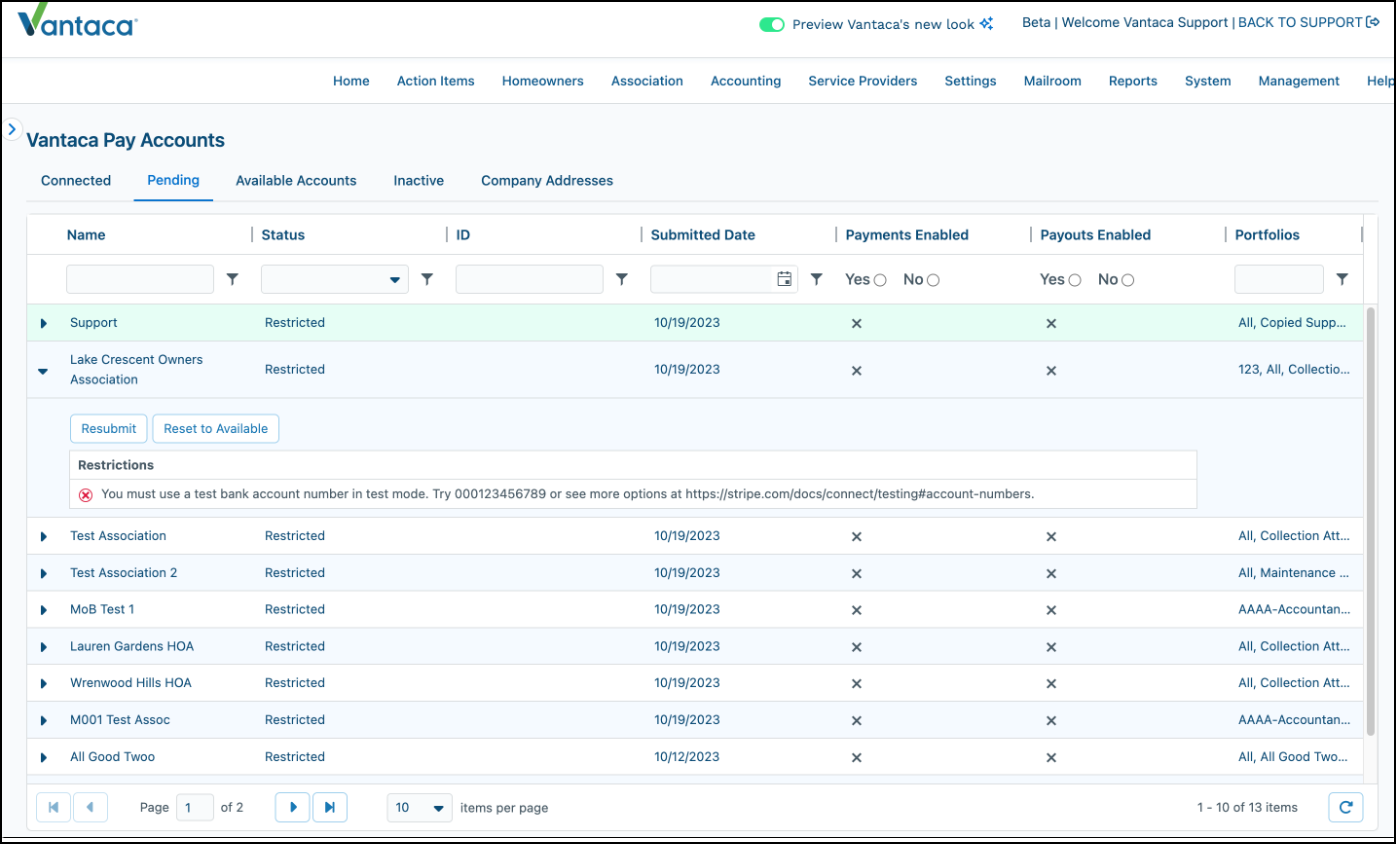Screen dimensions: 1396x844
Task: Click the Vantaca logo
Action: [x=78, y=22]
